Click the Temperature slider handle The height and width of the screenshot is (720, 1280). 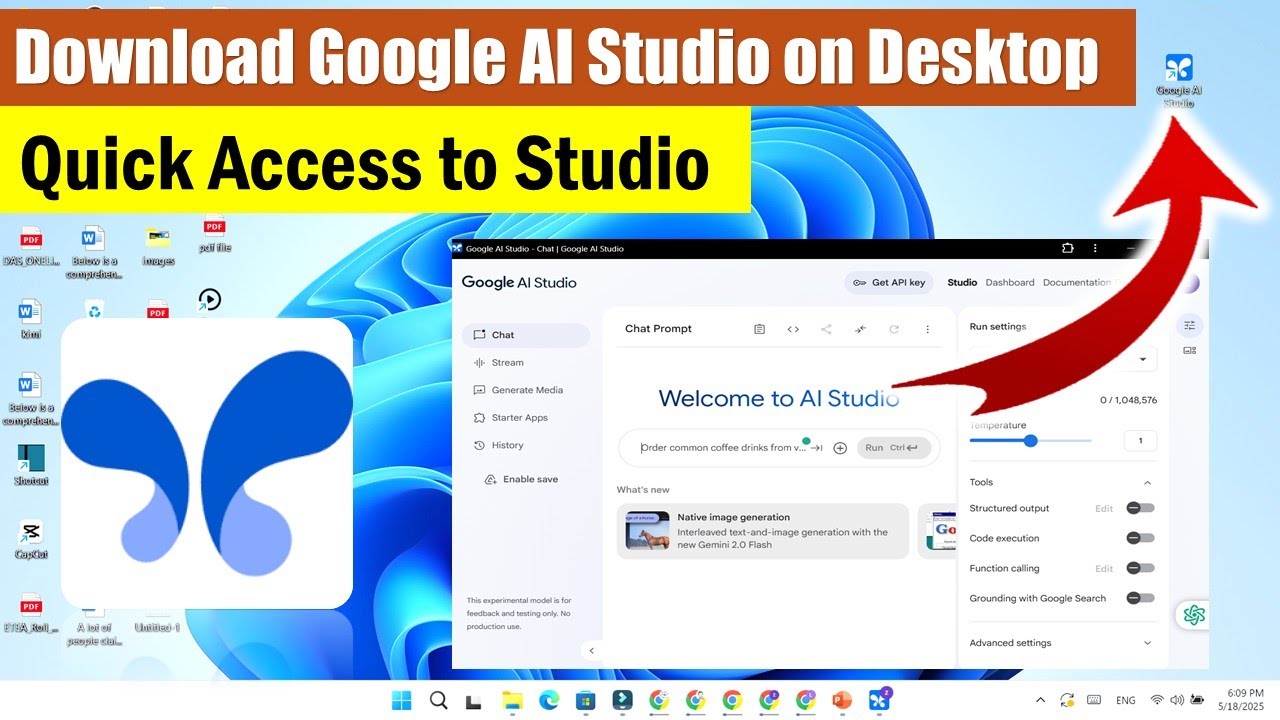pyautogui.click(x=1031, y=441)
